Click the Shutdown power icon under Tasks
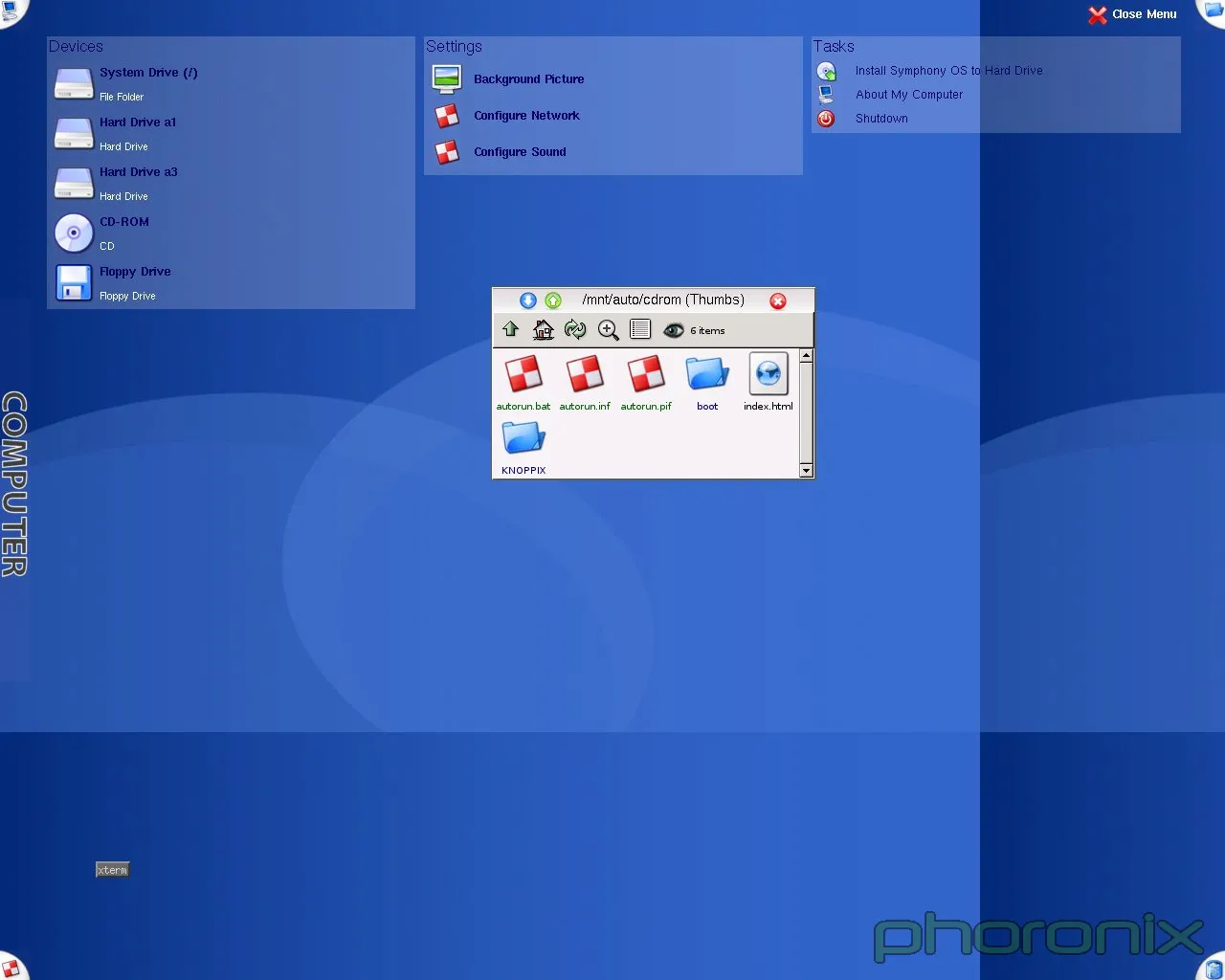 826,119
